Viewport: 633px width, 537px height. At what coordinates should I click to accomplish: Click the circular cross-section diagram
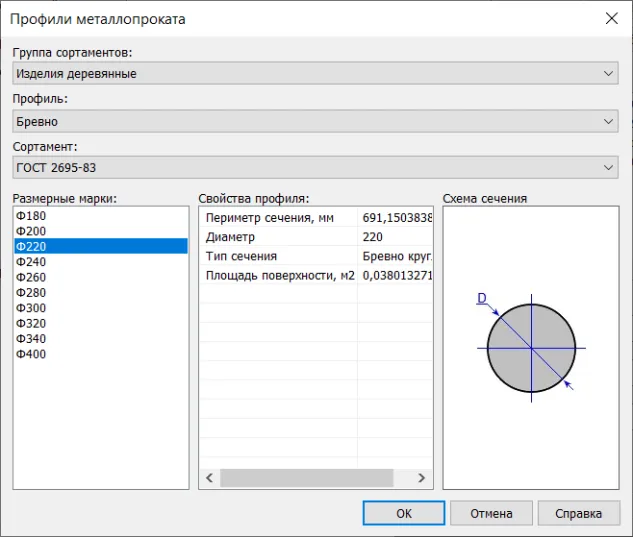[531, 347]
